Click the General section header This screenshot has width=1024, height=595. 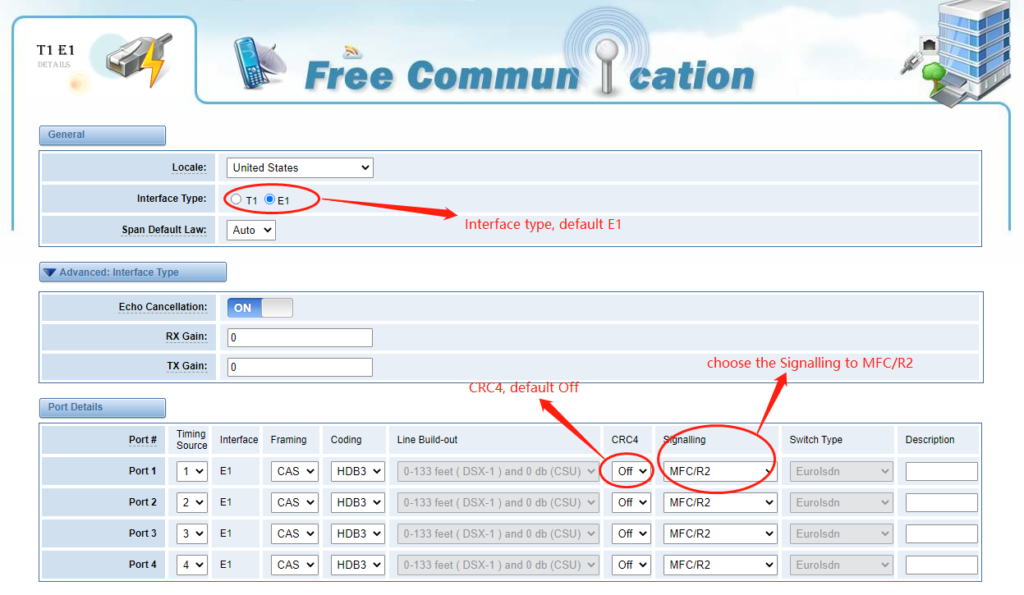pyautogui.click(x=102, y=135)
